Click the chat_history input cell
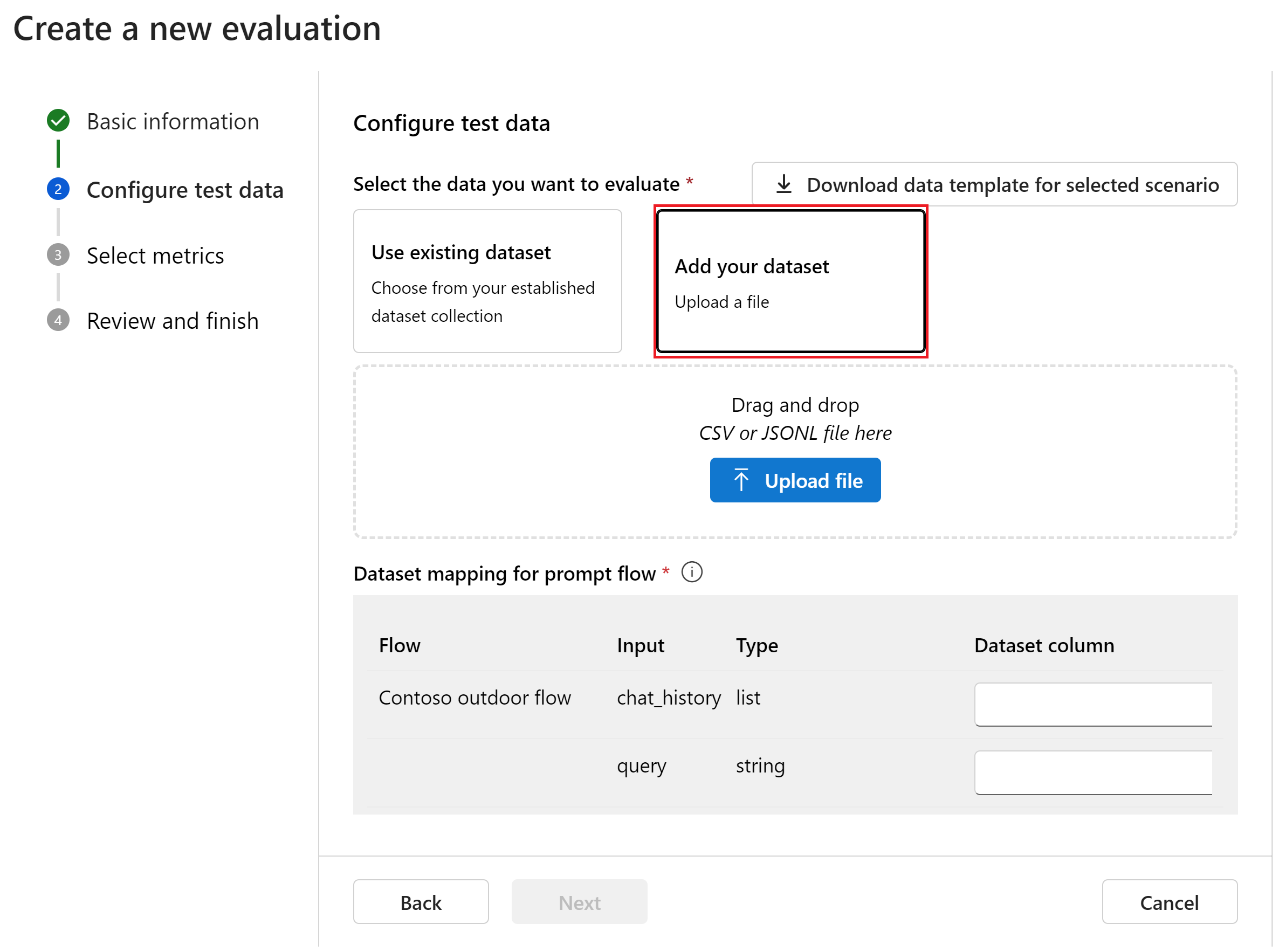The width and height of the screenshot is (1279, 952). (x=669, y=698)
